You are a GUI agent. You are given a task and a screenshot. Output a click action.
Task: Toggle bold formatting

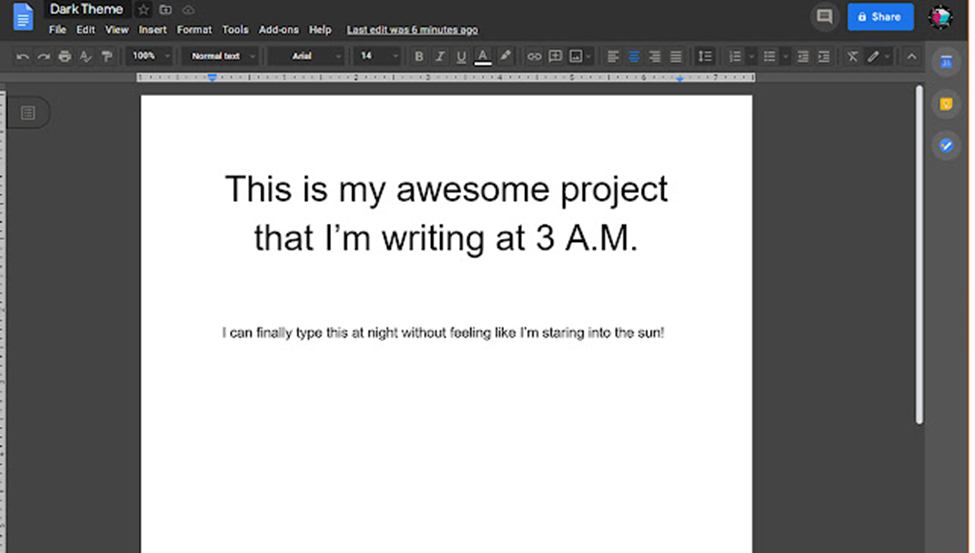[419, 57]
